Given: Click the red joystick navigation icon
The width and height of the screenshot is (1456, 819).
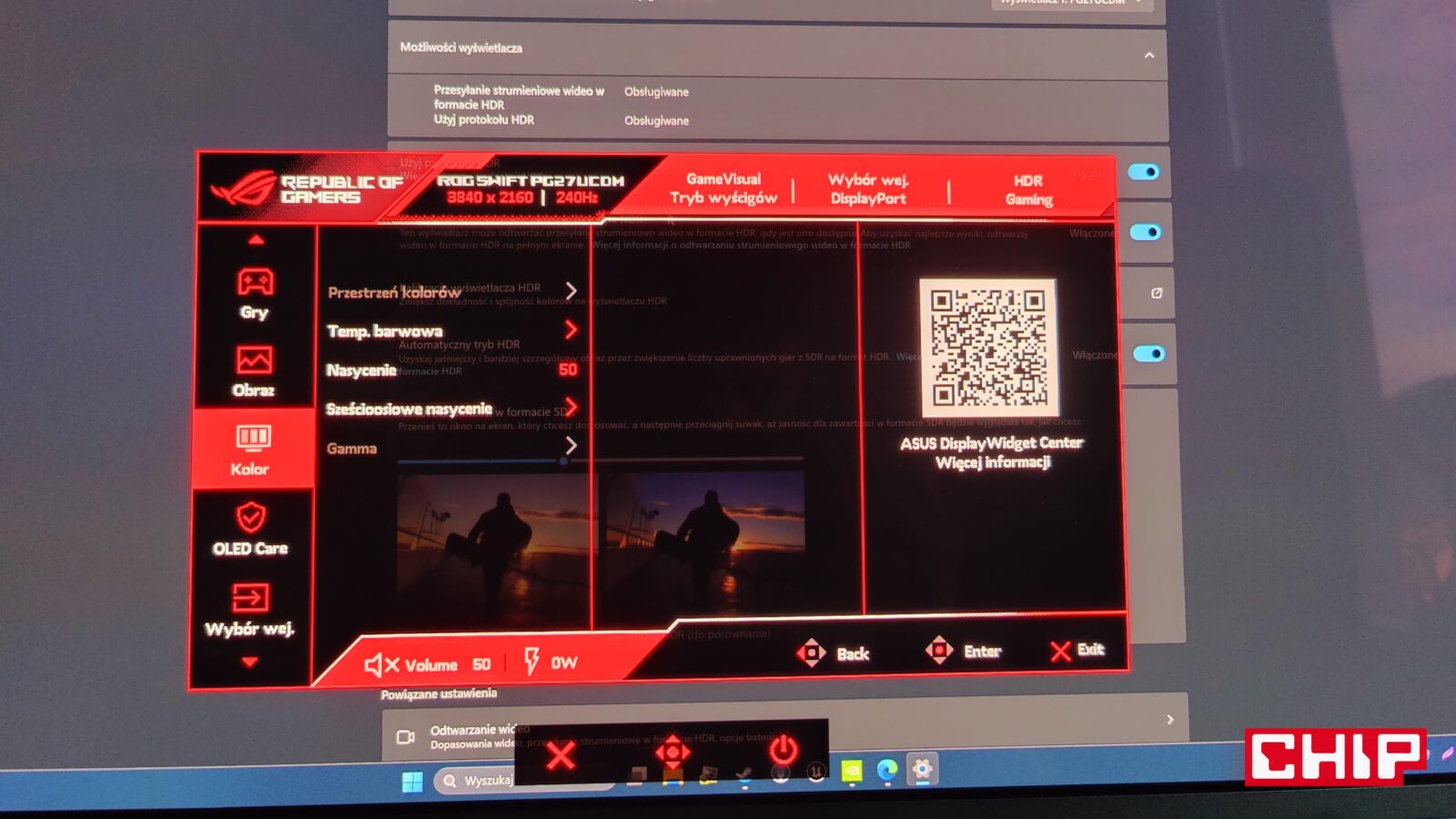Looking at the screenshot, I should [x=672, y=752].
